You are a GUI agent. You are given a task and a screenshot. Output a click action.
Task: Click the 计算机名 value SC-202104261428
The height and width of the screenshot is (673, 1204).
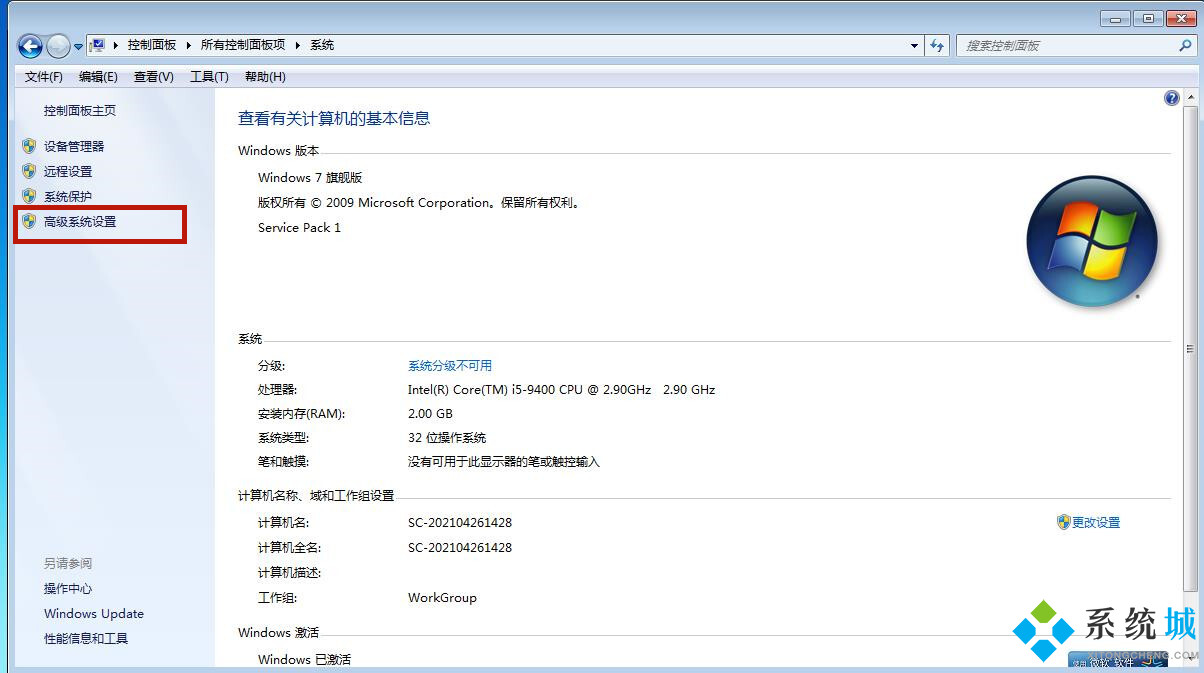coord(460,522)
